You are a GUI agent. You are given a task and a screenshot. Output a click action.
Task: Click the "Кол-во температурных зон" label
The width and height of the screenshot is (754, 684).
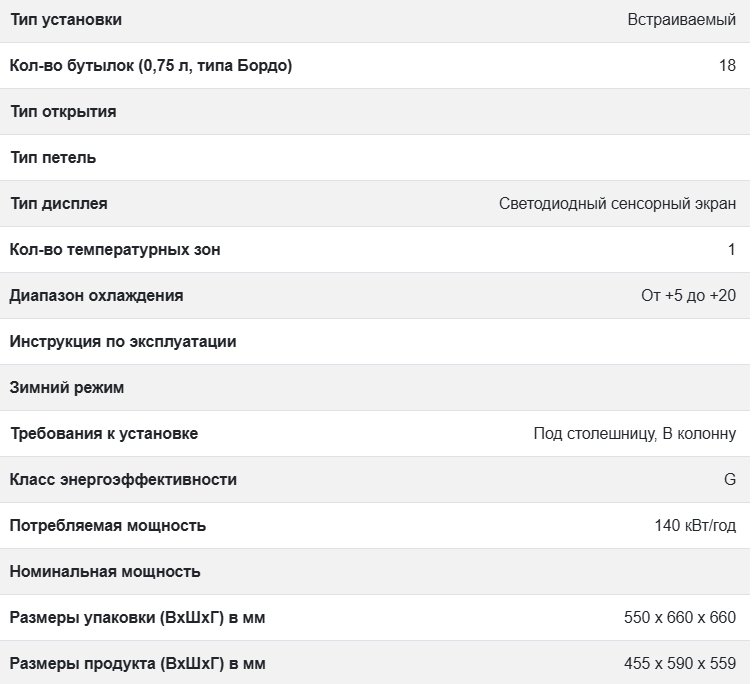(x=115, y=250)
